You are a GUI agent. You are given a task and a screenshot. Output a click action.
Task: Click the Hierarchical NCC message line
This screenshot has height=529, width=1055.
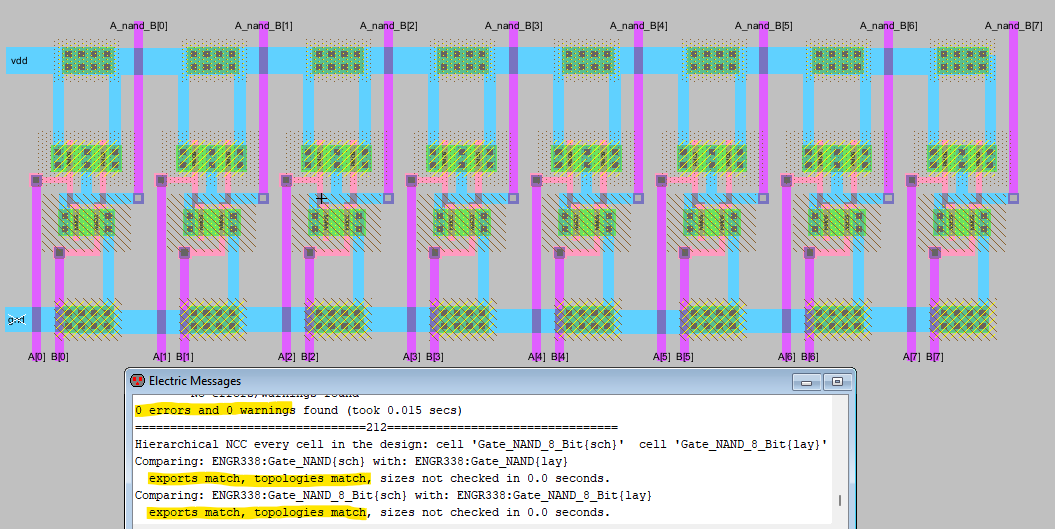click(480, 443)
